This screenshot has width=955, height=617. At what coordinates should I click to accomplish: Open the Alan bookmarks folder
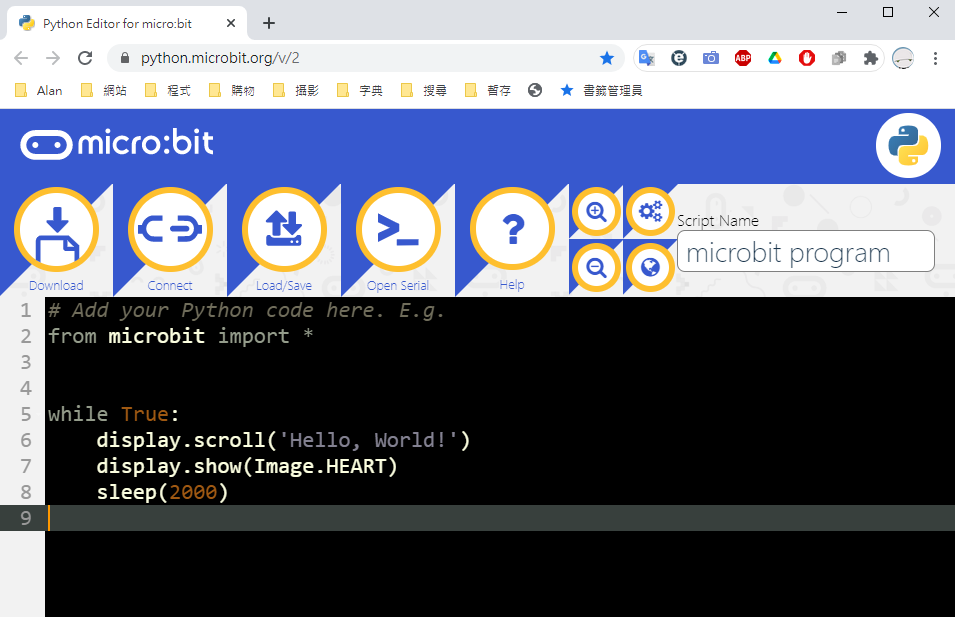pyautogui.click(x=38, y=91)
